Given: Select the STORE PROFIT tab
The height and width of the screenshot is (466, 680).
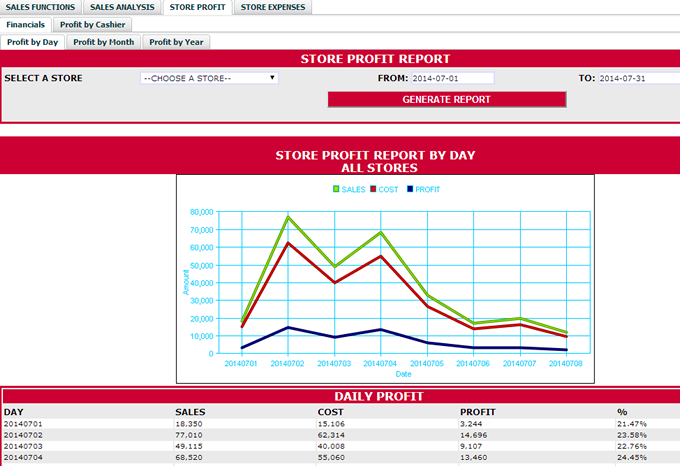Looking at the screenshot, I should (198, 7).
